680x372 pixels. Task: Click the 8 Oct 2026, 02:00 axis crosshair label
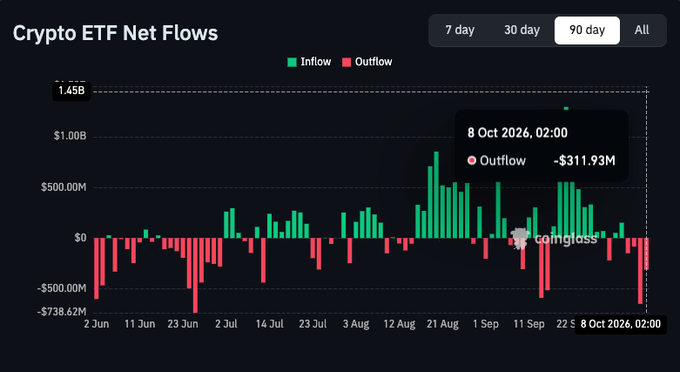coord(621,324)
